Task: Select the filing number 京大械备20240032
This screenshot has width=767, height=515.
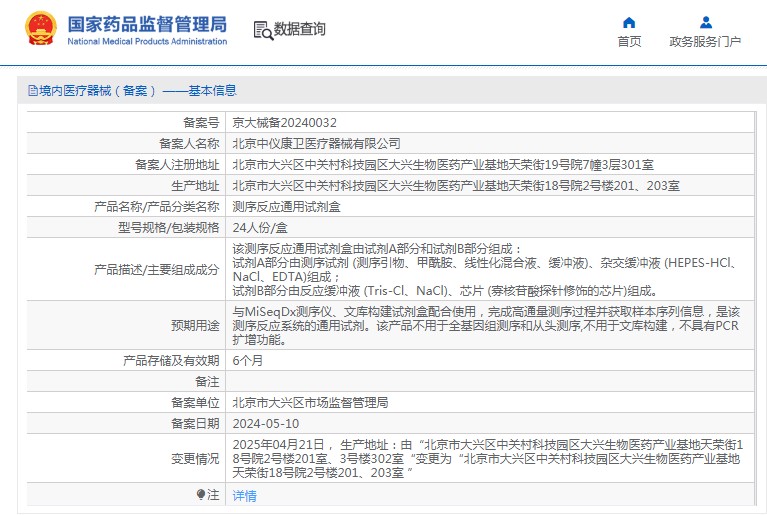Action: point(285,122)
